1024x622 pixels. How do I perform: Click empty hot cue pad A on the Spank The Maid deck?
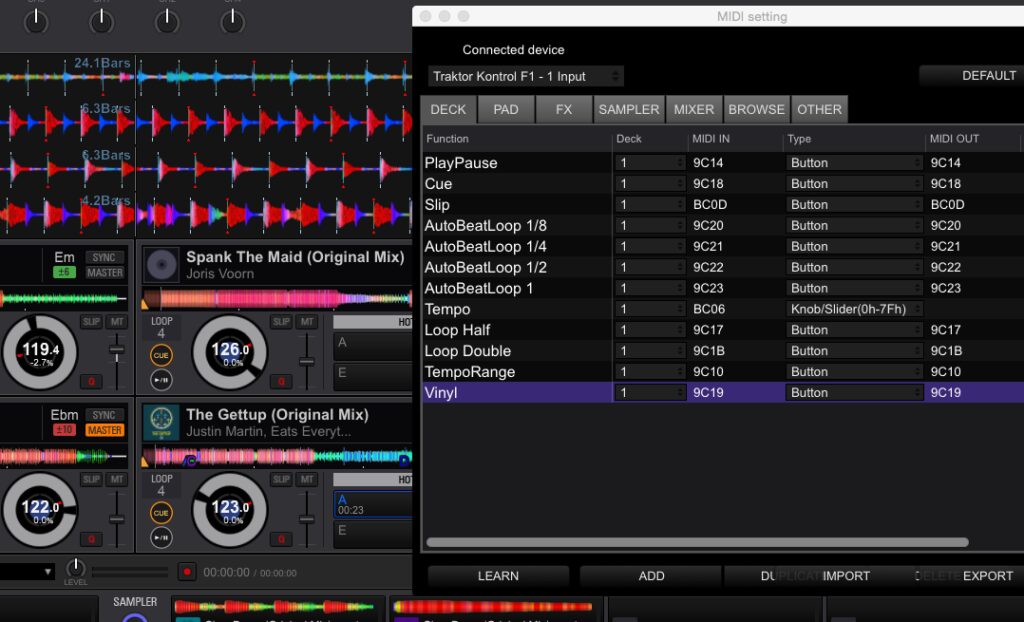373,346
